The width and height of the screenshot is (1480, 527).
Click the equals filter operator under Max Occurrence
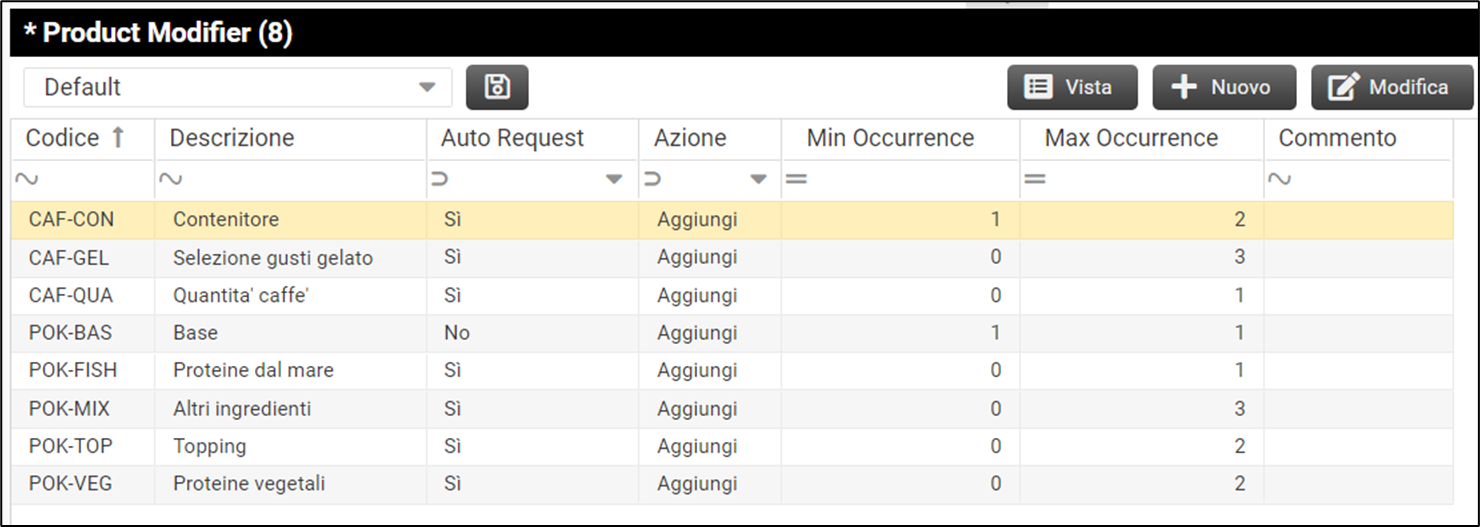1034,180
